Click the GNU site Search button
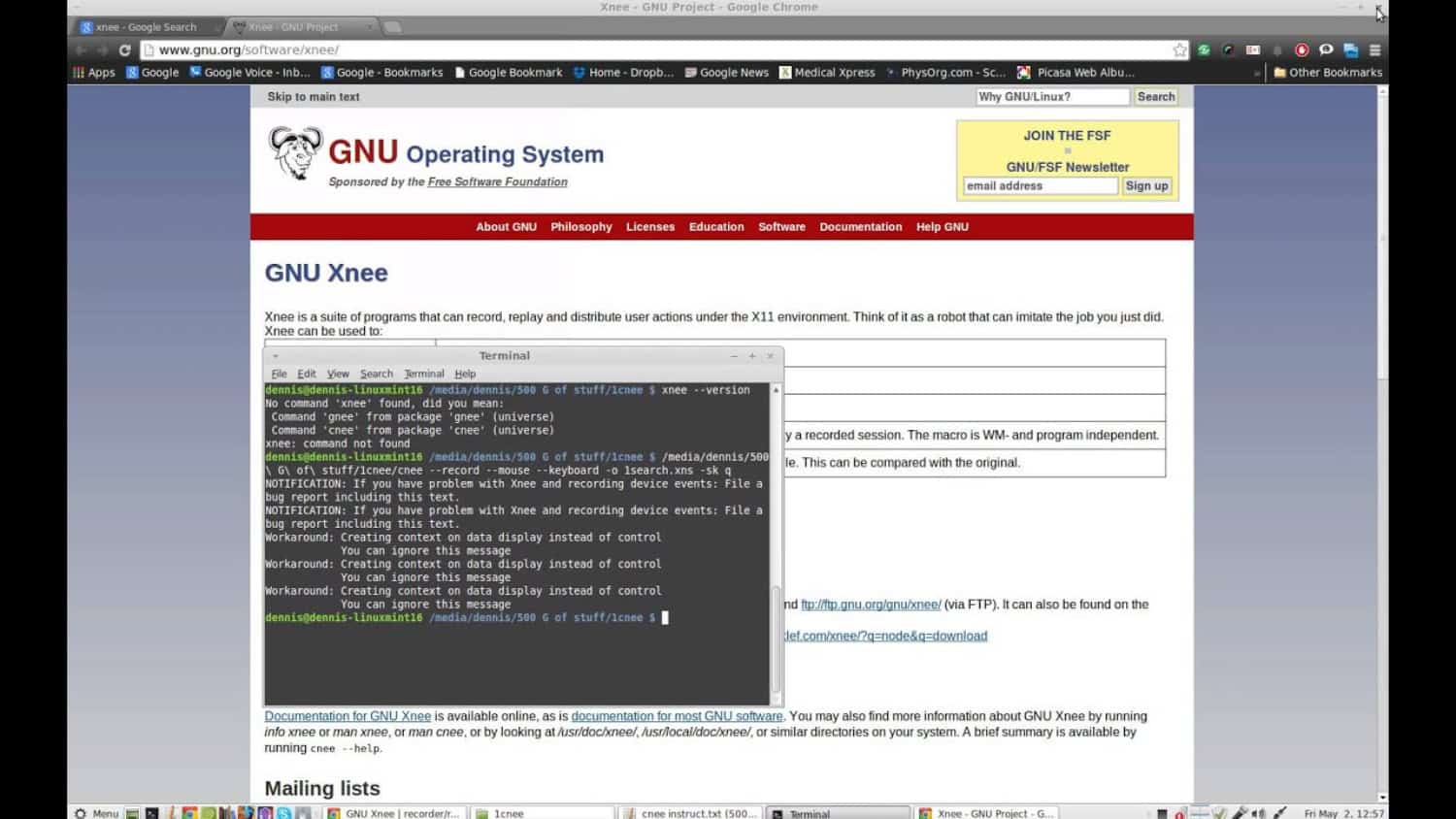Image resolution: width=1456 pixels, height=819 pixels. 1155,96
